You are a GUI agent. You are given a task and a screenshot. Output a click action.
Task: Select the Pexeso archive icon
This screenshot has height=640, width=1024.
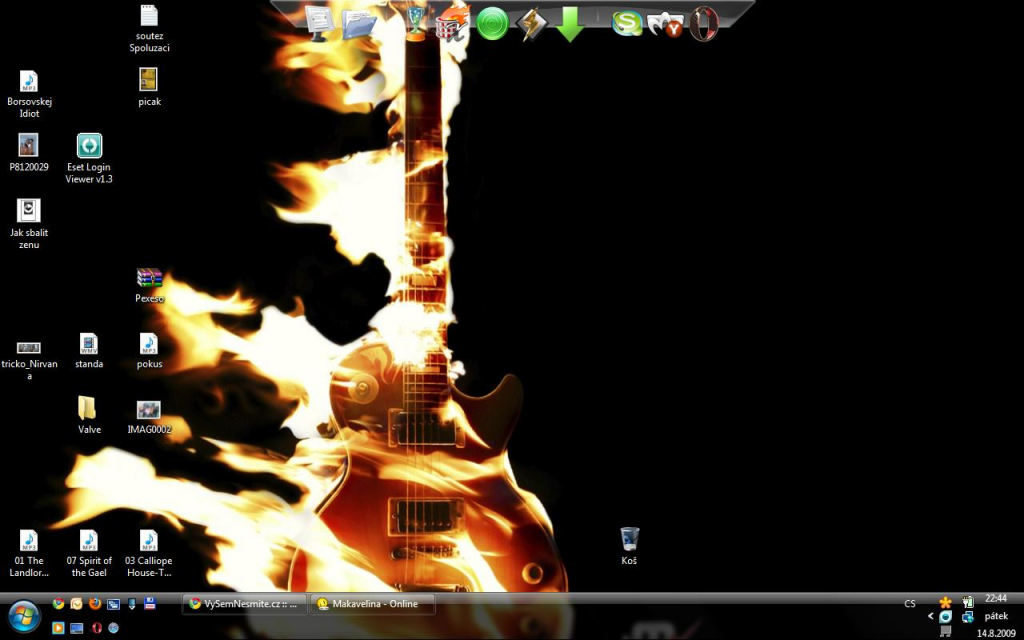pyautogui.click(x=150, y=285)
